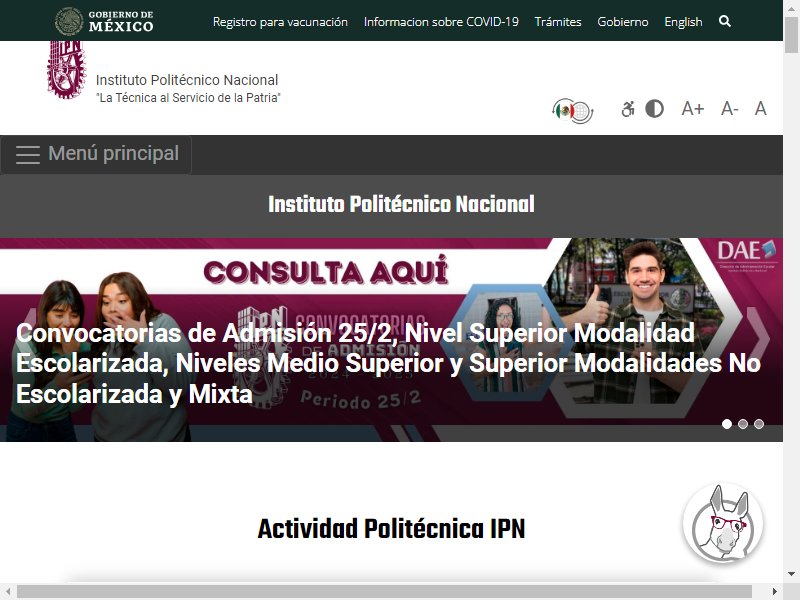Select the third carousel dot indicator
Viewport: 800px width, 600px height.
pyautogui.click(x=759, y=424)
